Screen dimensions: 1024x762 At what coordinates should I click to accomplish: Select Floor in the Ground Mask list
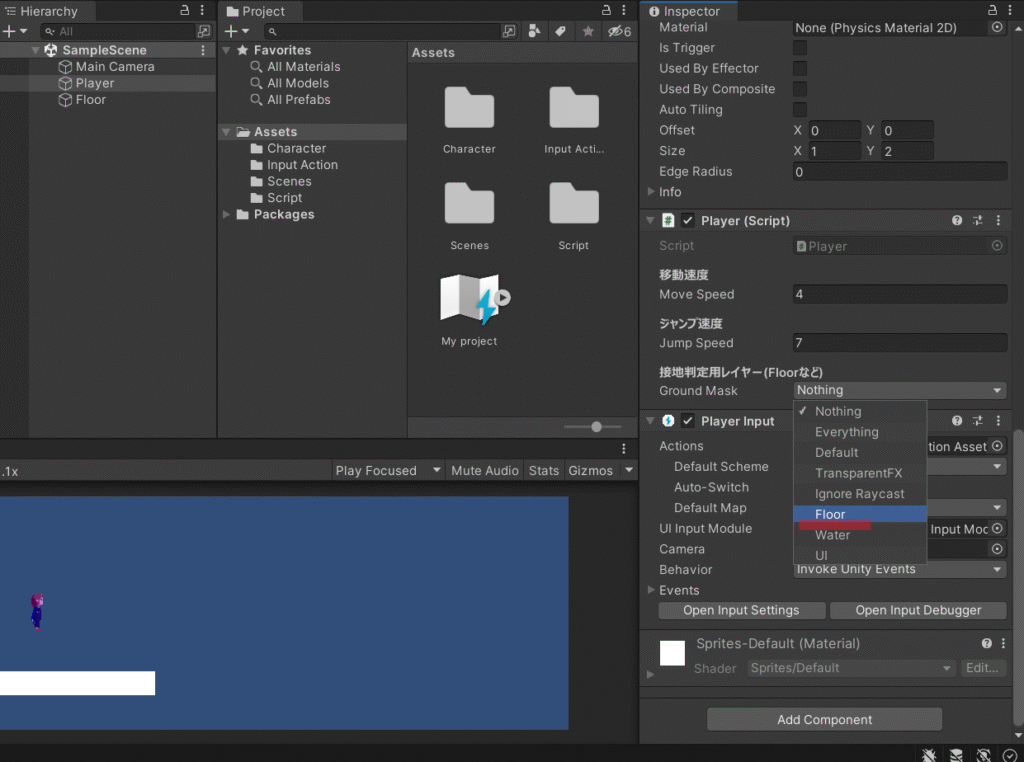click(x=830, y=514)
